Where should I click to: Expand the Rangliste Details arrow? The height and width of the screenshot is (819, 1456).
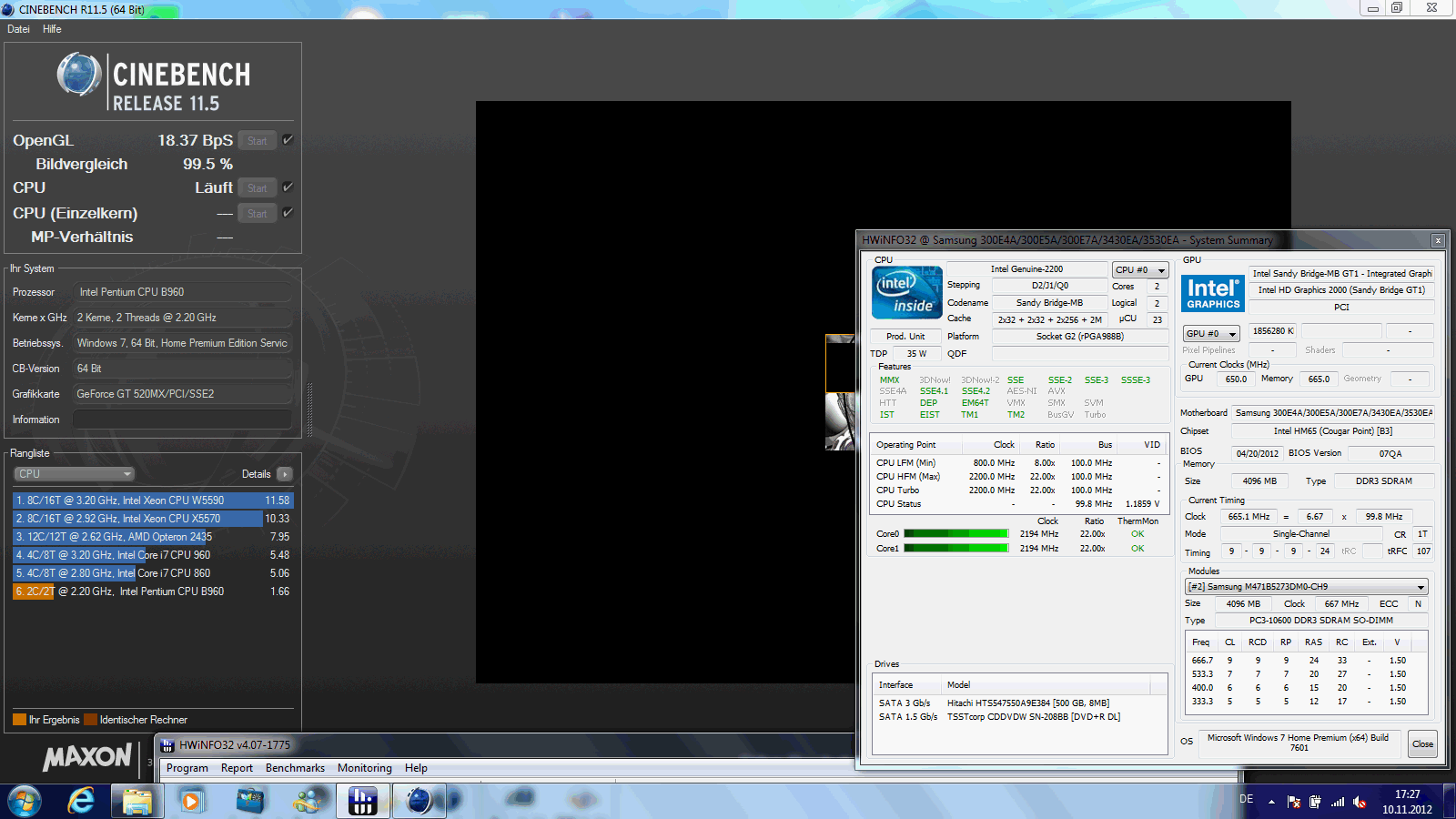tap(285, 474)
